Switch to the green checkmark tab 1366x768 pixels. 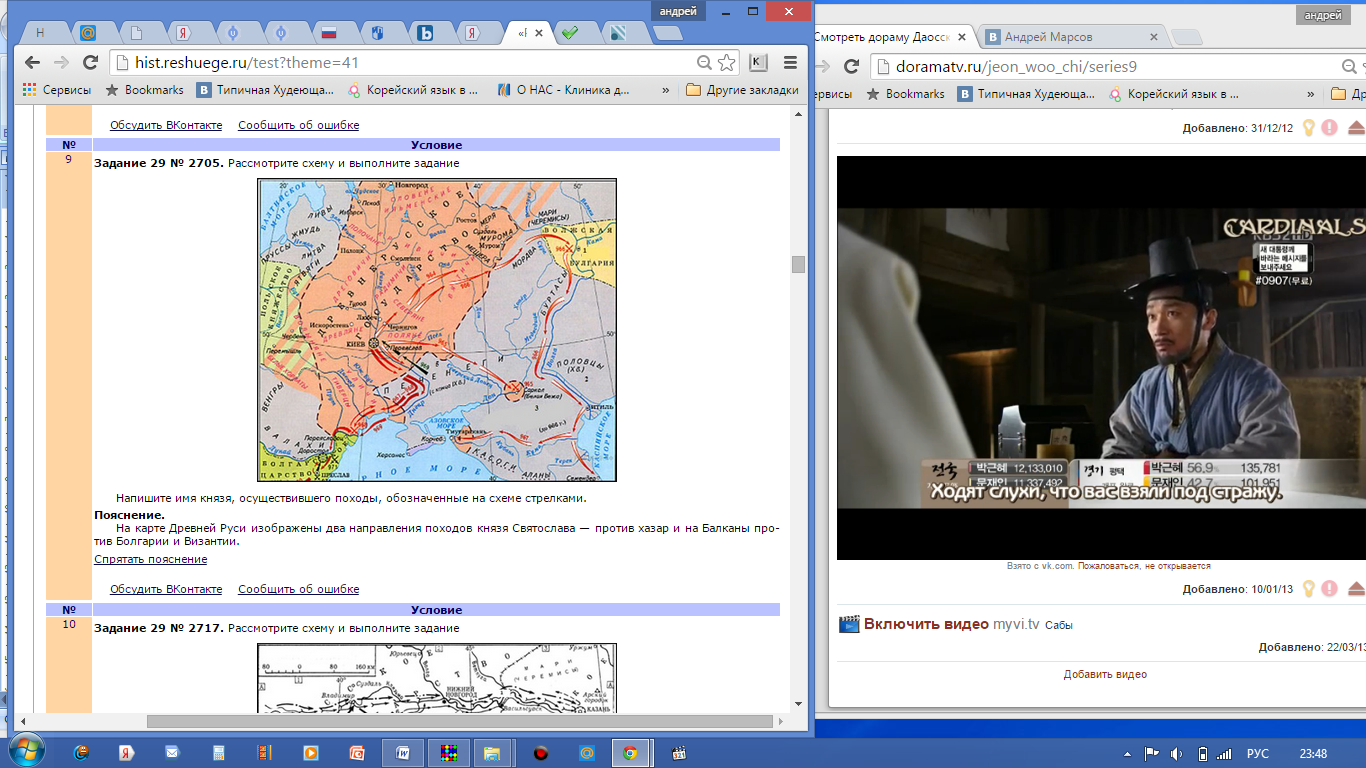[x=569, y=33]
